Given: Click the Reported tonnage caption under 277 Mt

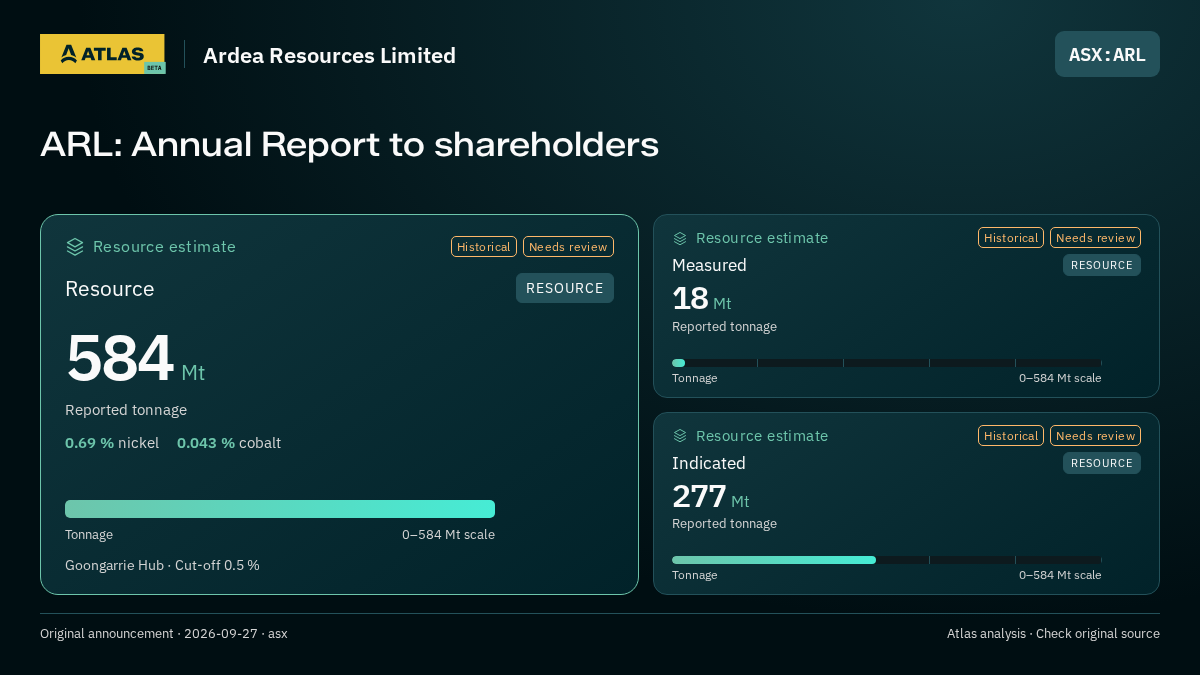Looking at the screenshot, I should coord(724,524).
